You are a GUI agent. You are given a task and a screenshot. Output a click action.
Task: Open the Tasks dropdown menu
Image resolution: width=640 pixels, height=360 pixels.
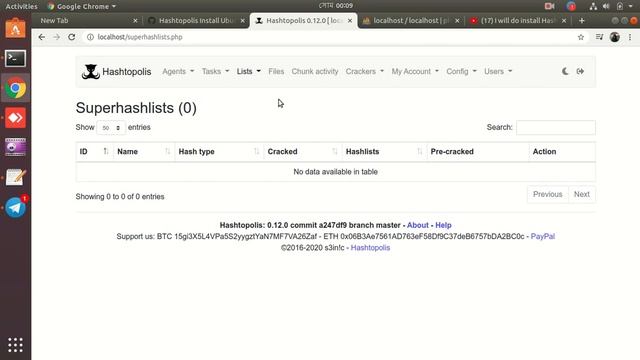click(216, 71)
